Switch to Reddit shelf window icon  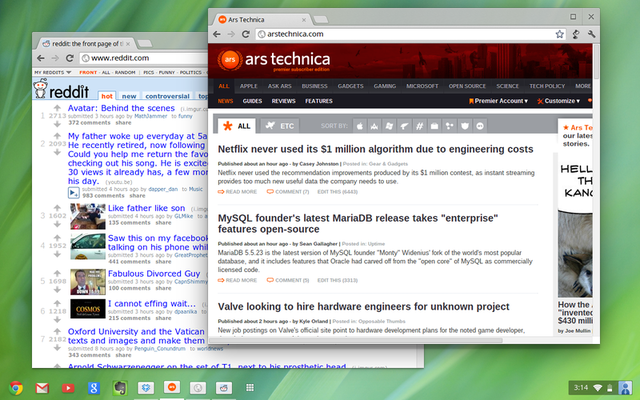(x=224, y=388)
